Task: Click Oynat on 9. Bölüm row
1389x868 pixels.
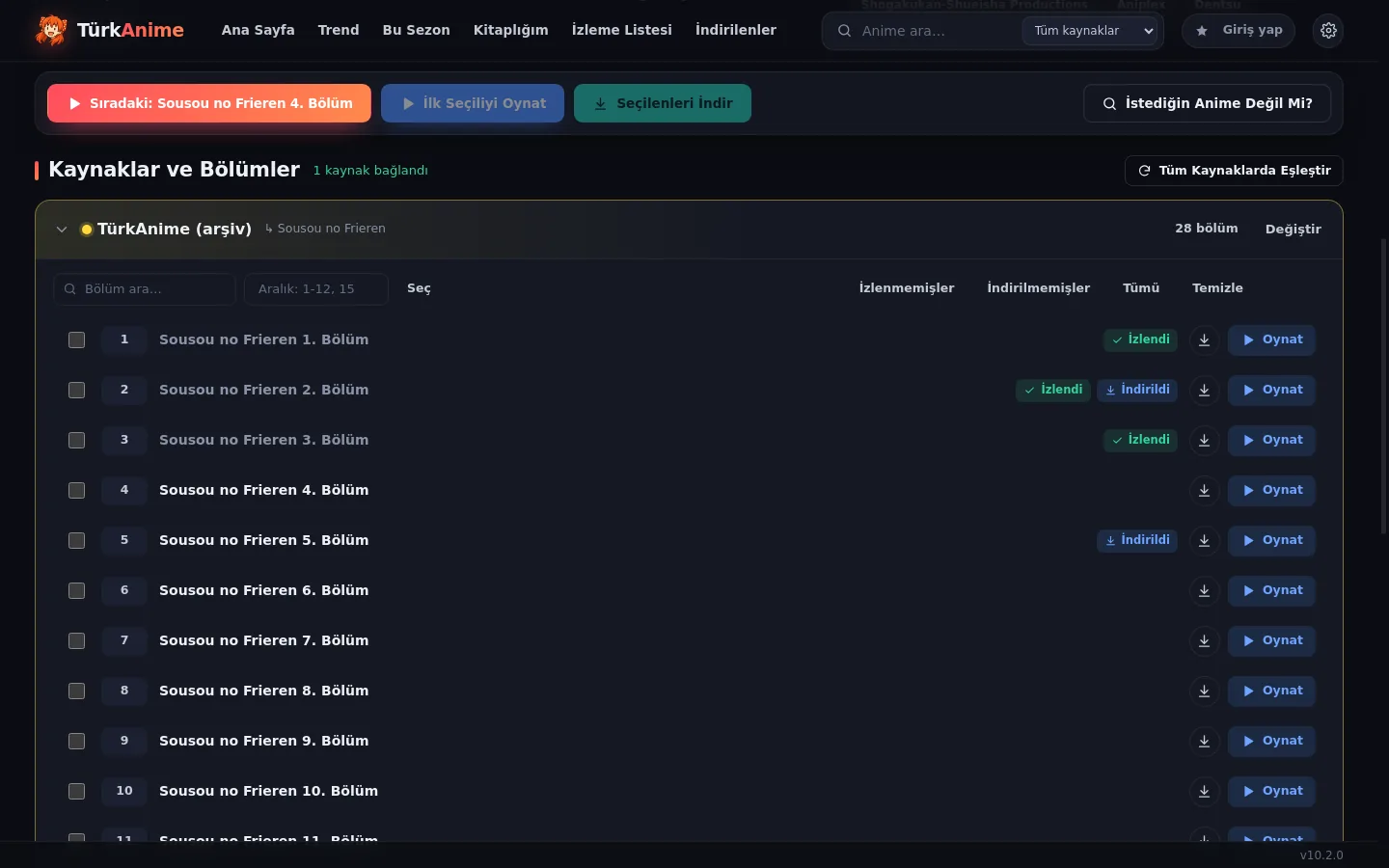Action: pyautogui.click(x=1271, y=741)
